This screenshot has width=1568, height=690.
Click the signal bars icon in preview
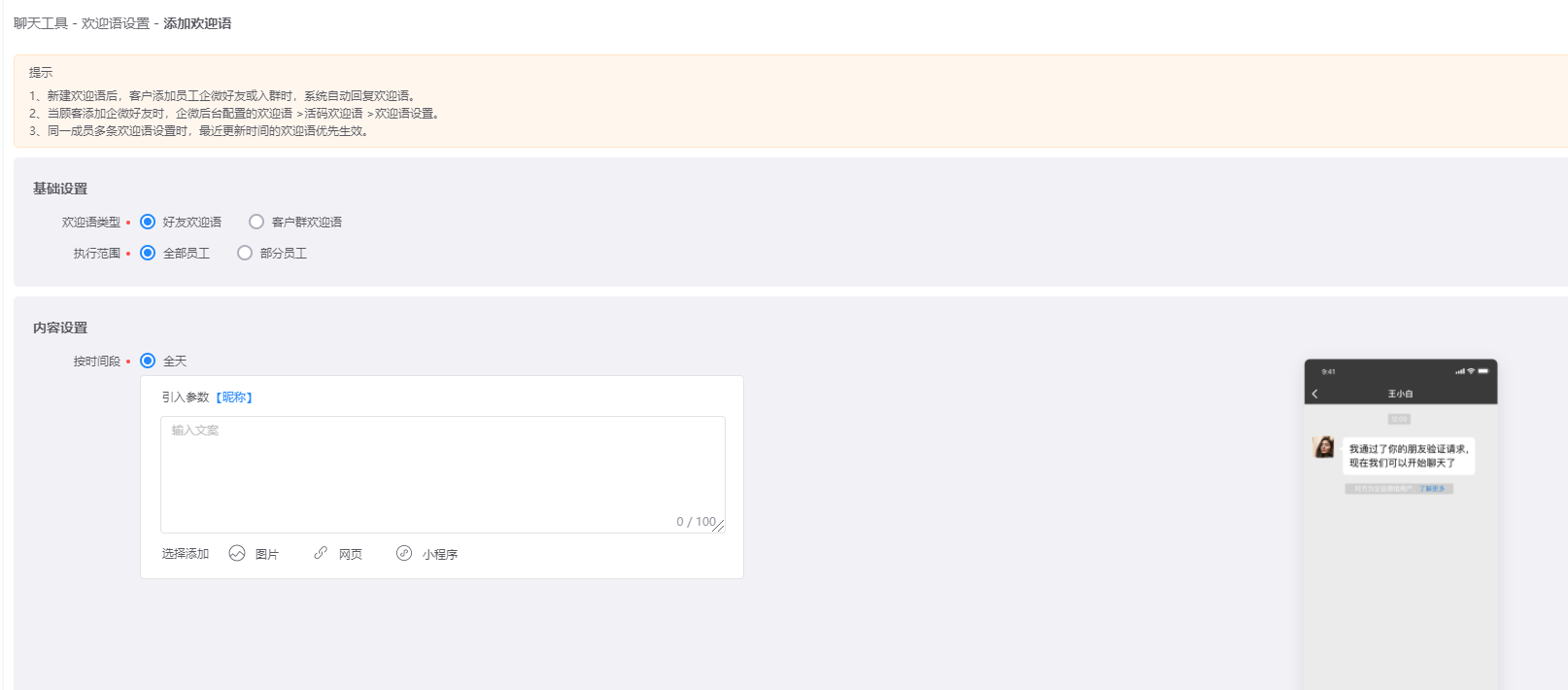click(x=1460, y=371)
